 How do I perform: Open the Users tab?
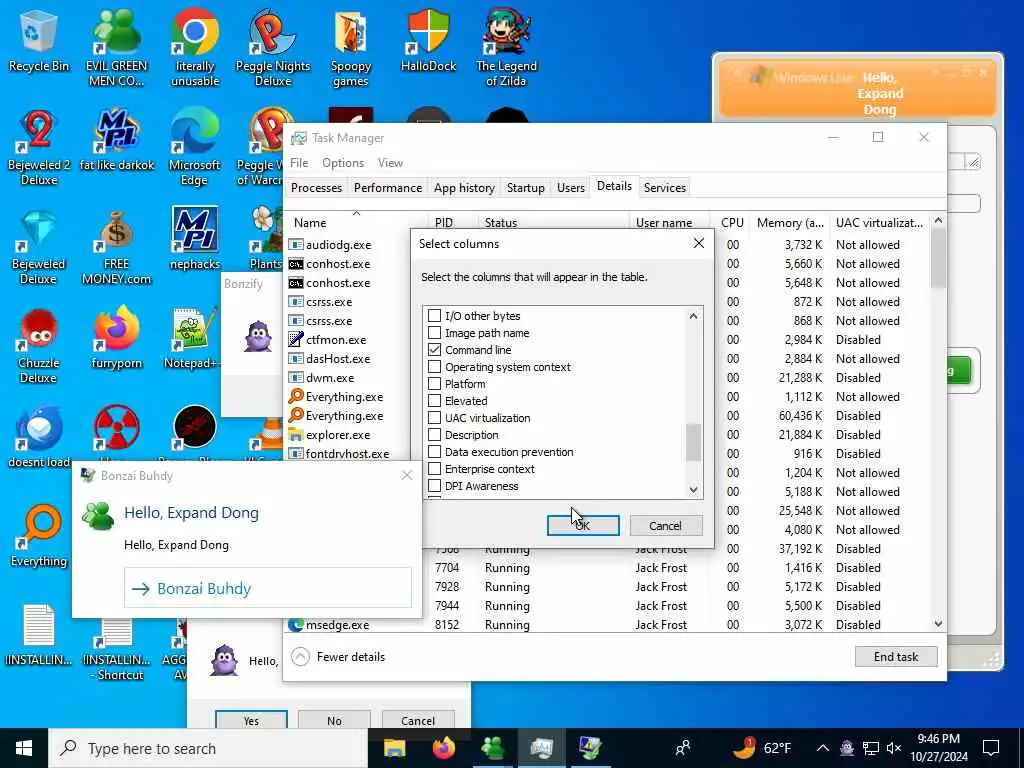pos(571,187)
